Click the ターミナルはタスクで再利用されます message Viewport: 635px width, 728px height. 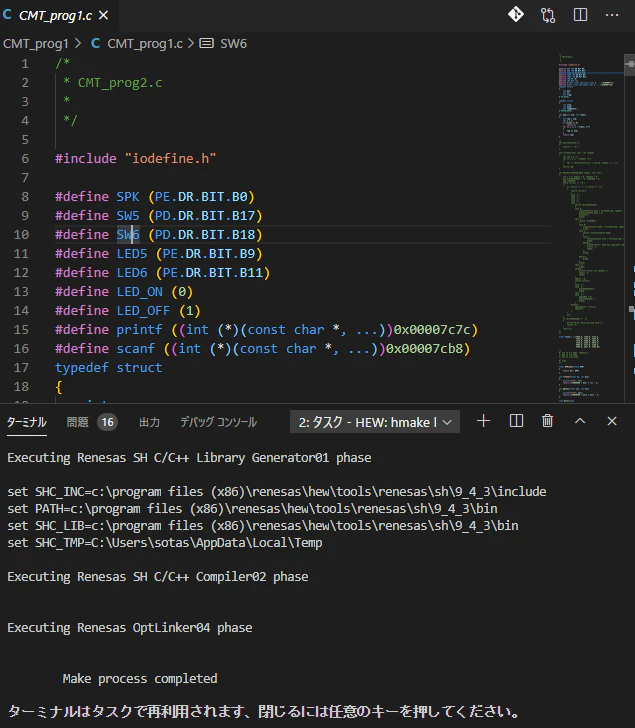tap(264, 711)
